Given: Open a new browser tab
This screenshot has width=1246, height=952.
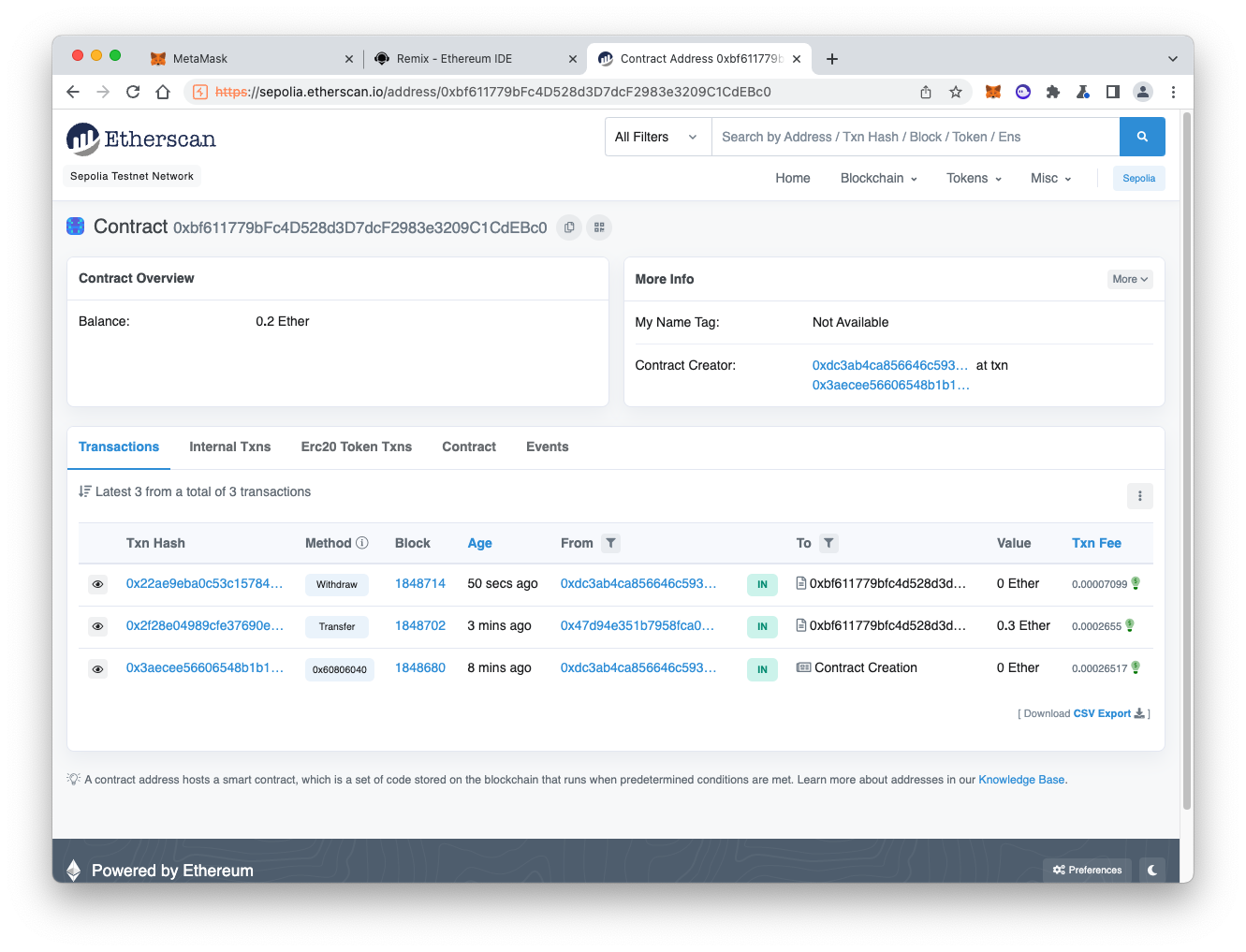Looking at the screenshot, I should pos(832,59).
